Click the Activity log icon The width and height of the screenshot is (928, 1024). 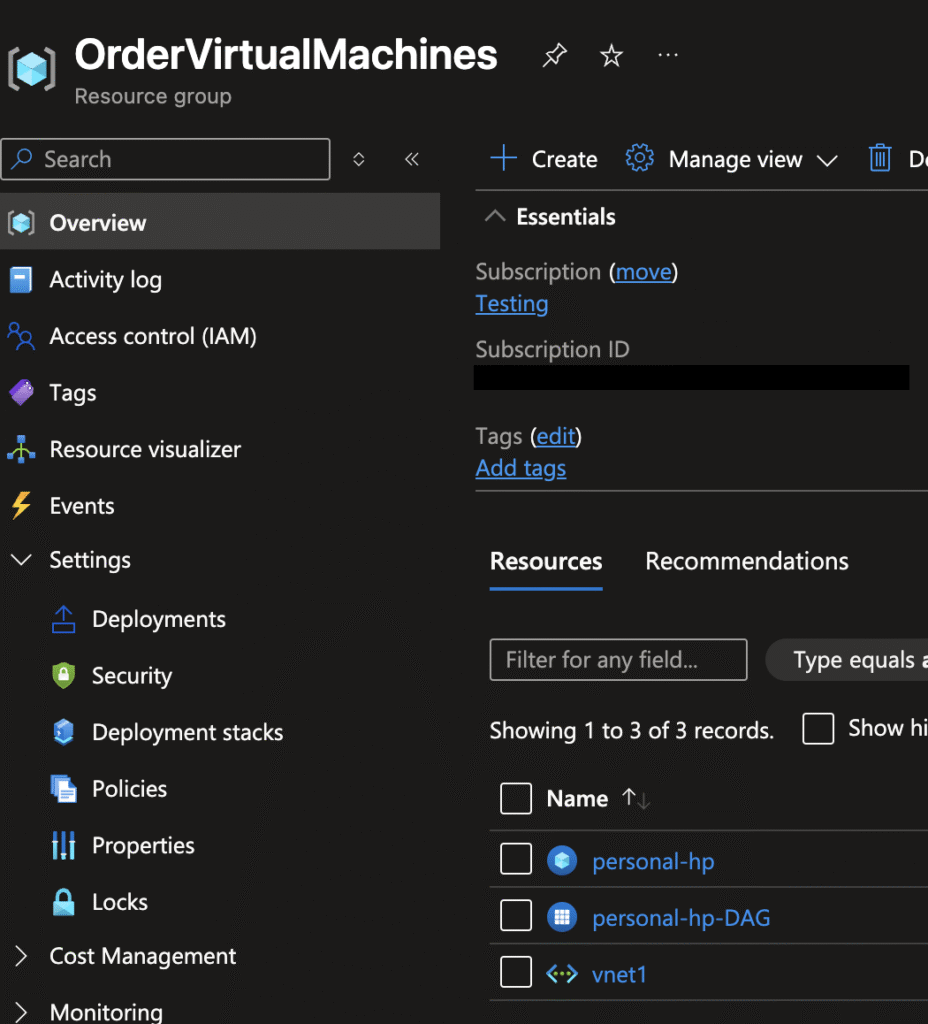[21, 280]
